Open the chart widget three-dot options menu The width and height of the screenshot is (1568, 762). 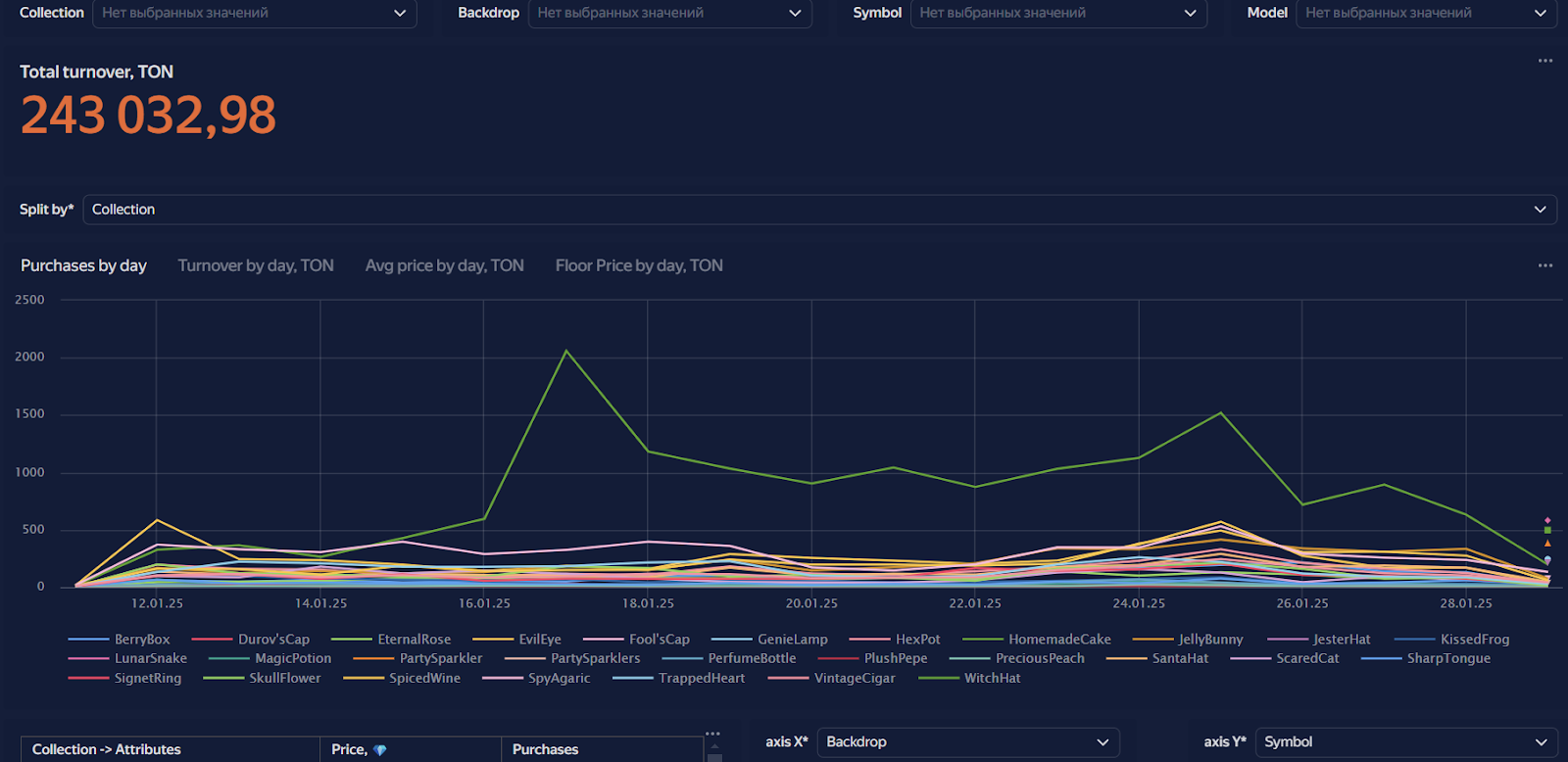point(1545,265)
